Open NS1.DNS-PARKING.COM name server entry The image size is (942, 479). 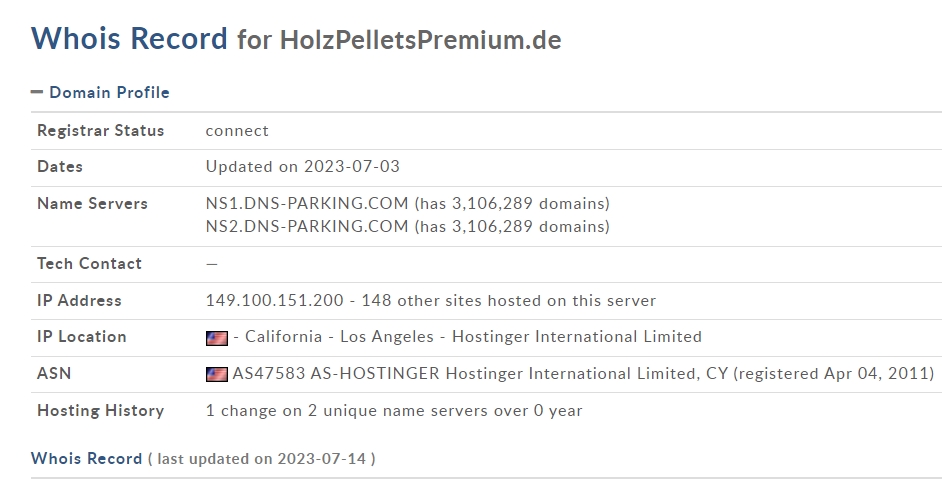[x=307, y=203]
